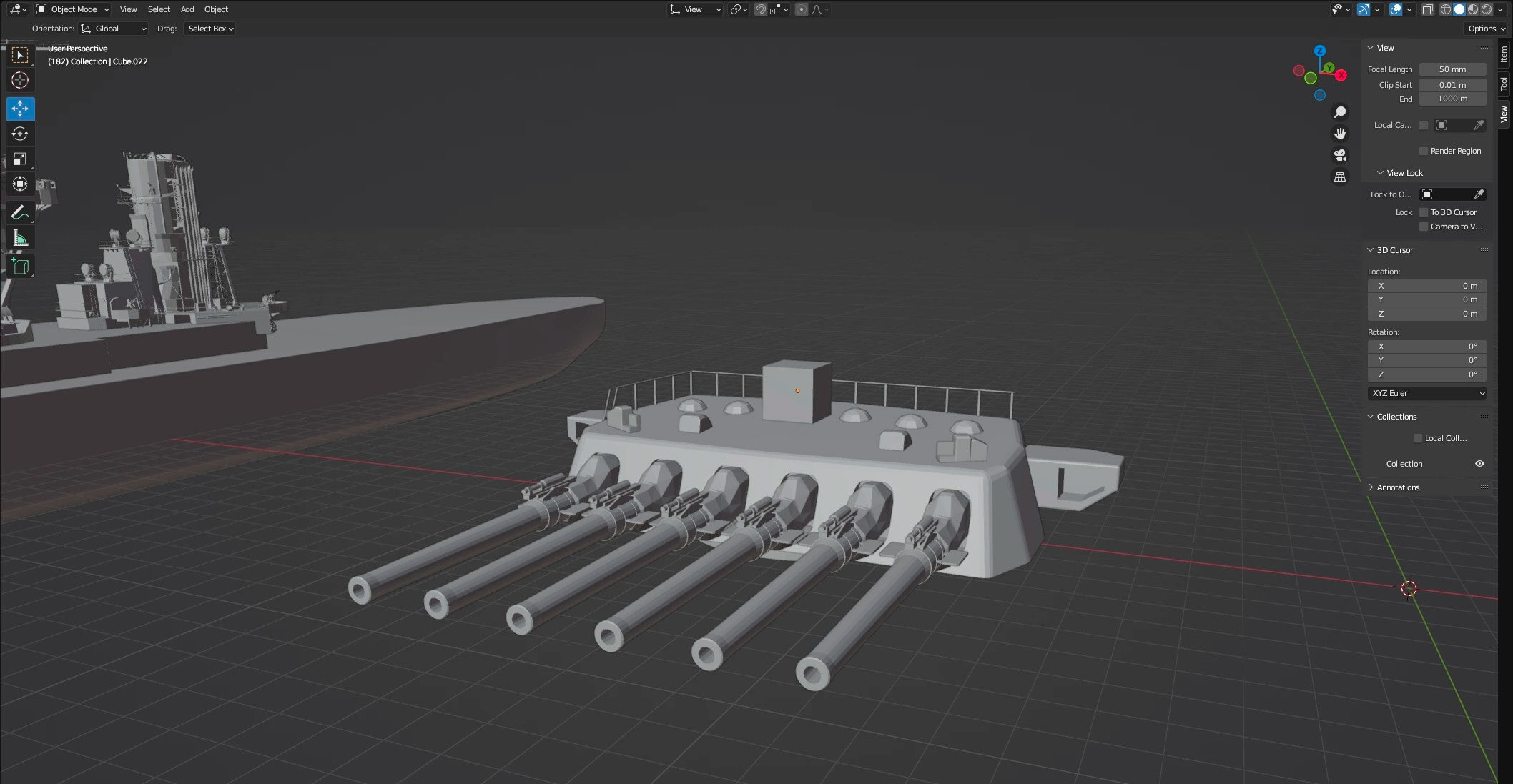Choose the Move tool in toolbar
1513x784 pixels.
tap(20, 109)
